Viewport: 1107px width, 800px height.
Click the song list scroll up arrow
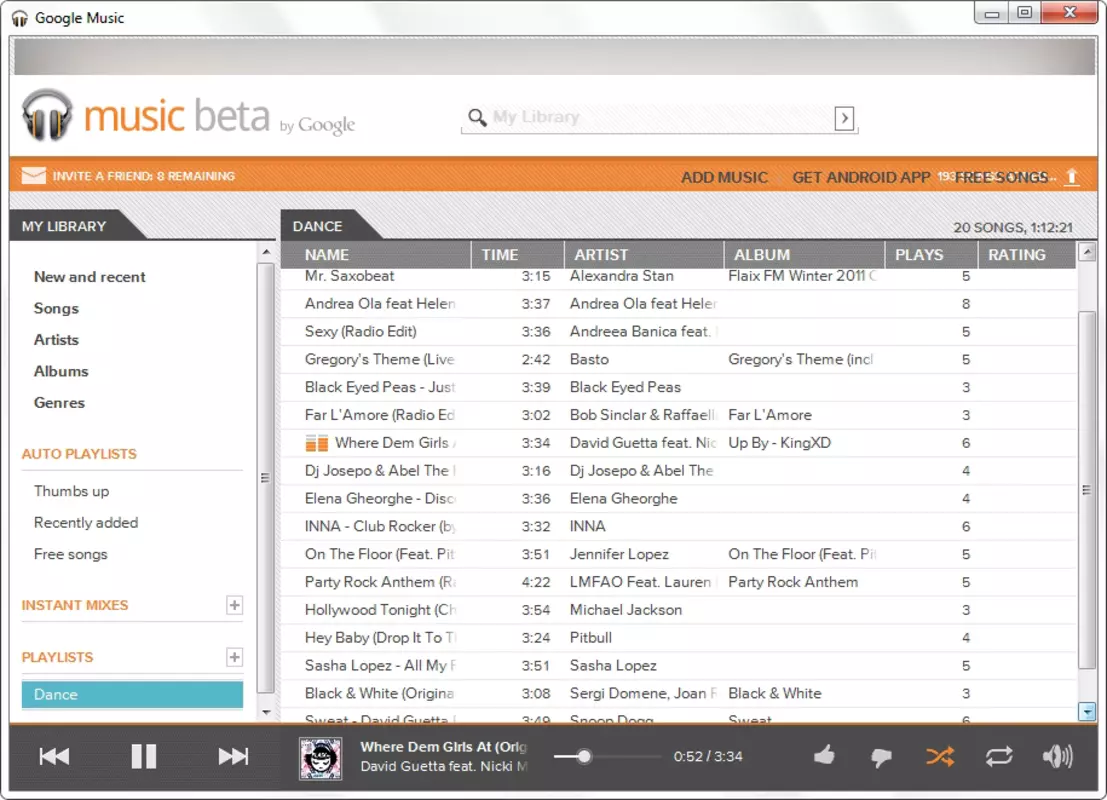click(1087, 251)
